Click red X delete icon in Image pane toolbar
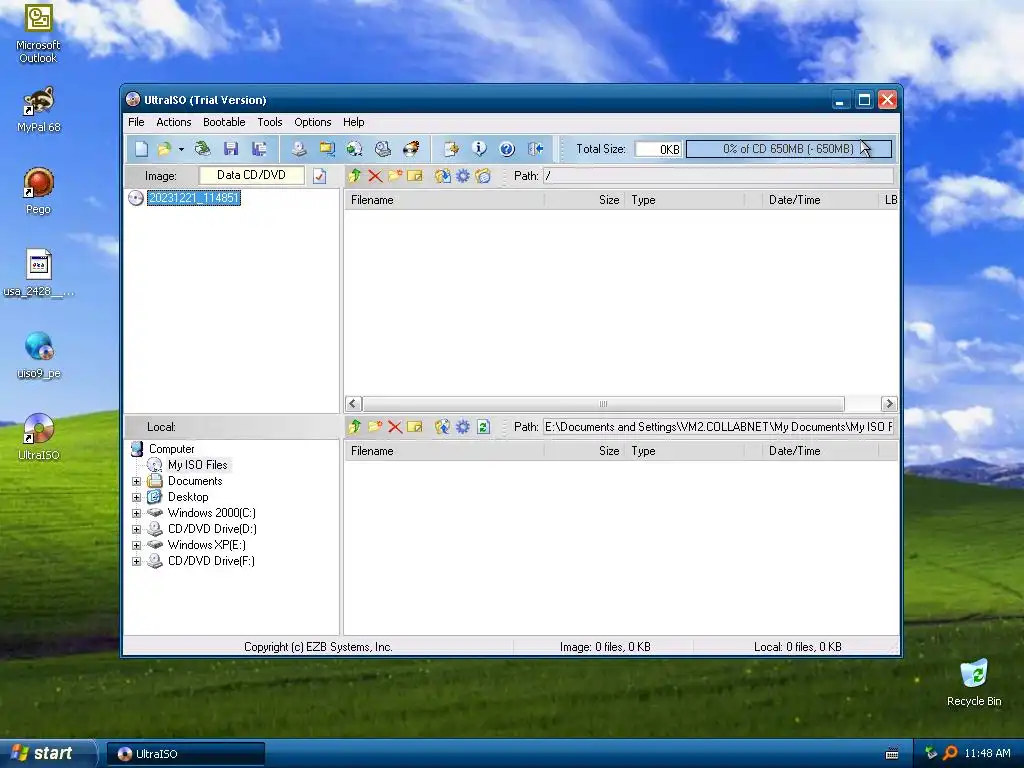The height and width of the screenshot is (768, 1024). [375, 176]
